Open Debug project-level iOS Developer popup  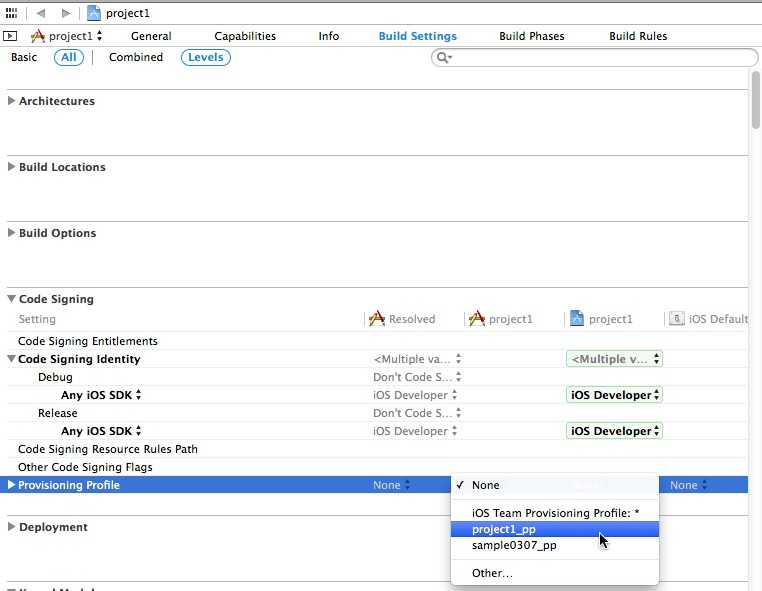pos(614,395)
